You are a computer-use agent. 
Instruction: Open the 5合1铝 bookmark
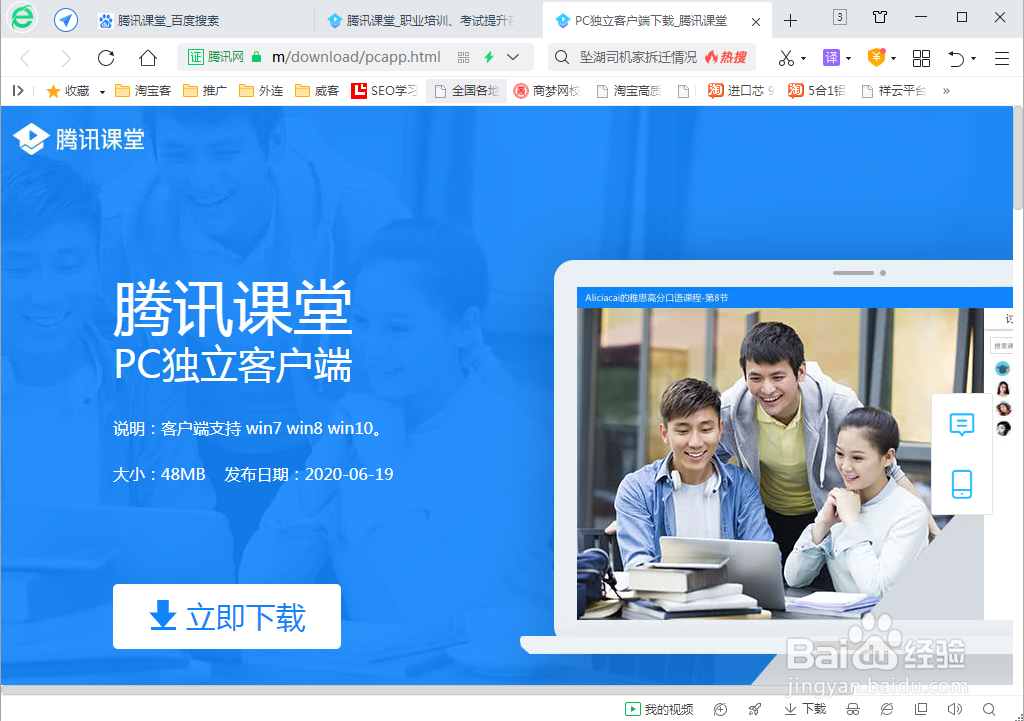tap(816, 91)
